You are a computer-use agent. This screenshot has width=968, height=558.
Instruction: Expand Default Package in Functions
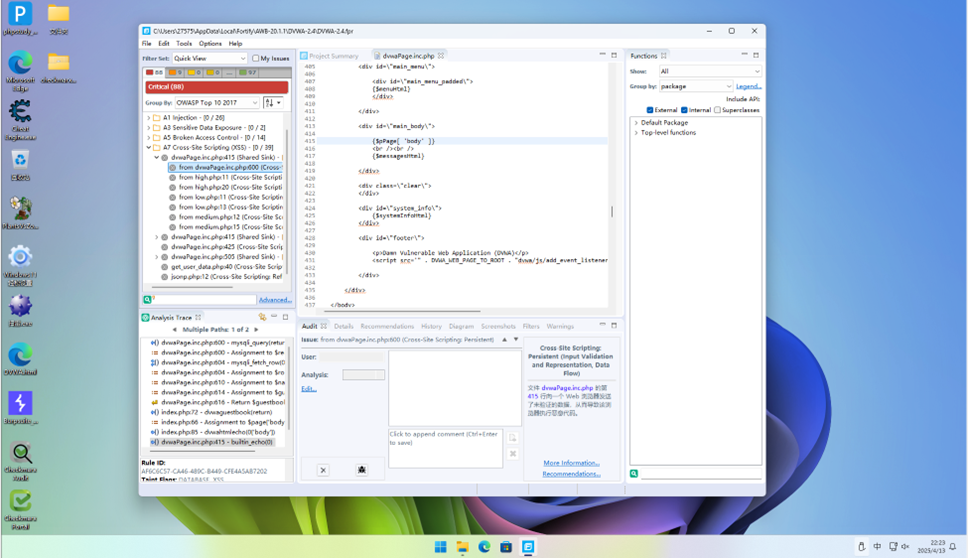pos(636,122)
